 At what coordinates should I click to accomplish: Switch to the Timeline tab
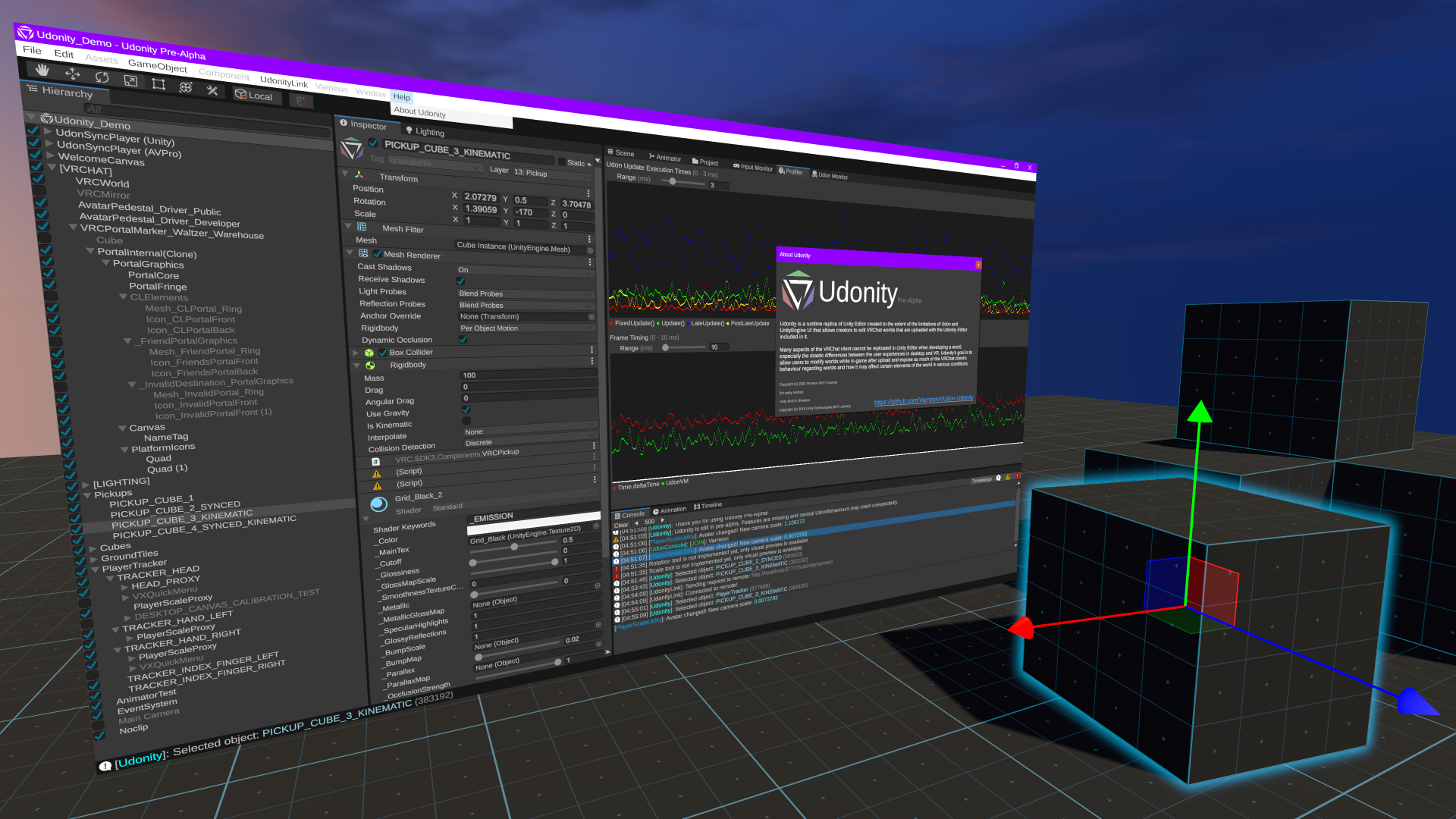pos(708,506)
